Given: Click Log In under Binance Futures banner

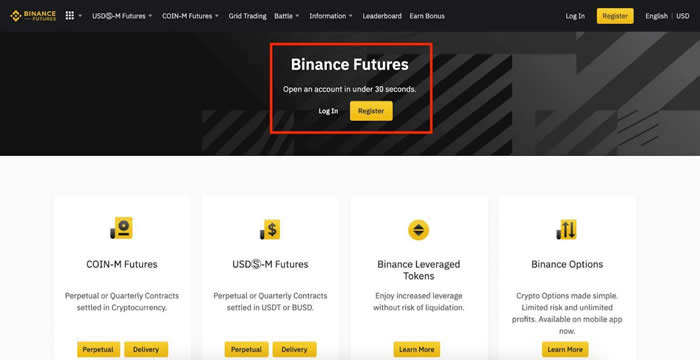Looking at the screenshot, I should click(x=328, y=111).
